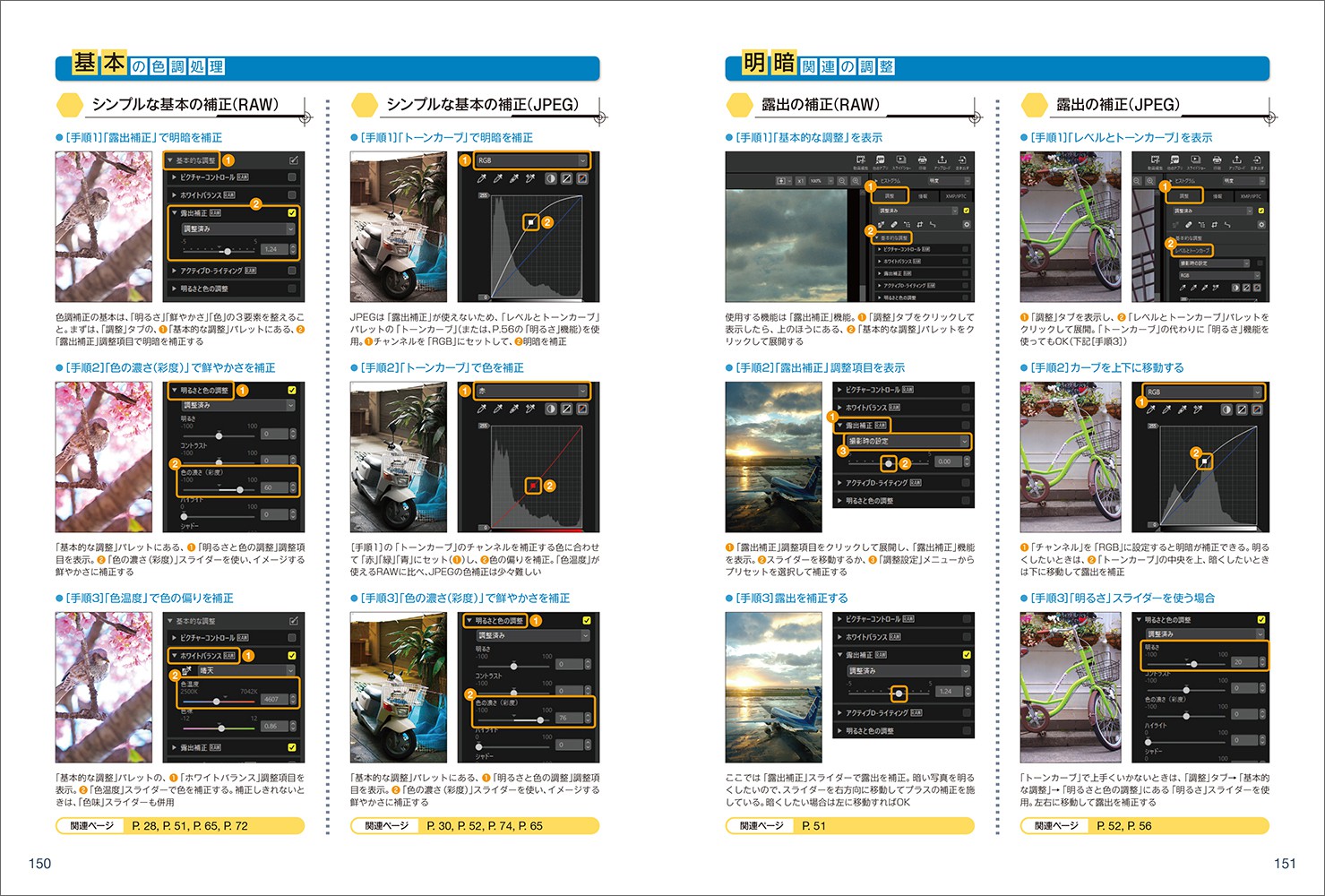Open the XMP/IPTC tab in the first bicycle screenshot
The height and width of the screenshot is (896, 1325).
pos(1251,195)
